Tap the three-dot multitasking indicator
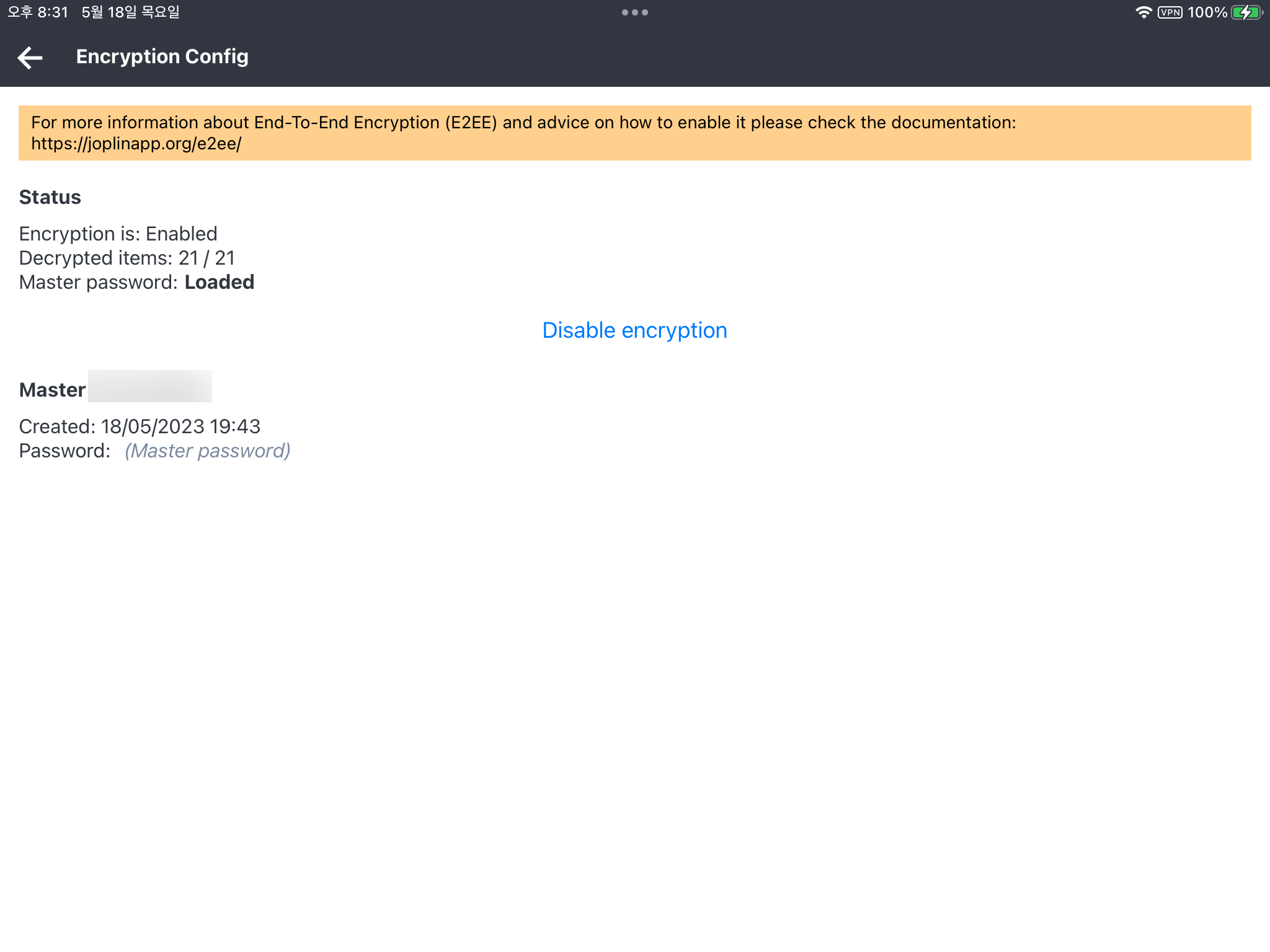 point(634,12)
